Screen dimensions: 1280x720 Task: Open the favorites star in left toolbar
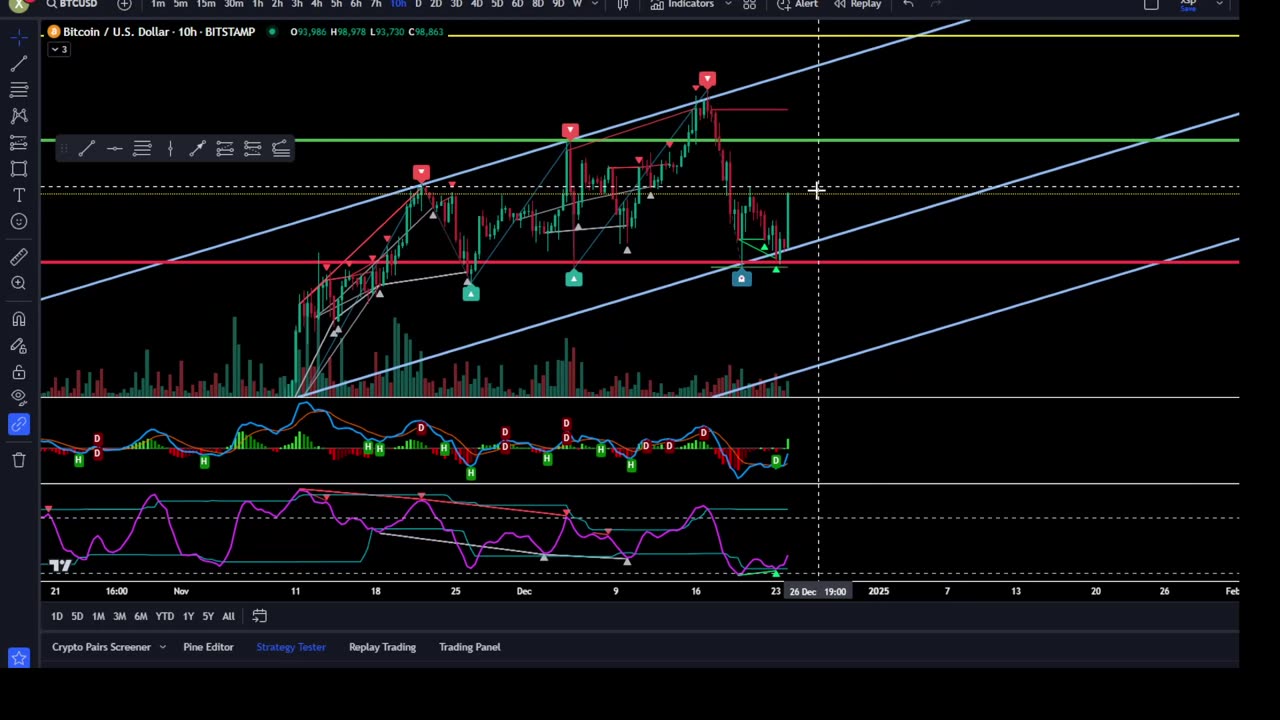coord(19,657)
